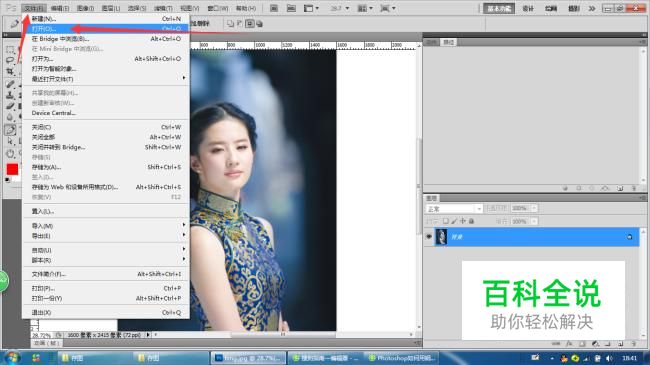Toggle lock image pixels brush icon
Image resolution: width=650 pixels, height=365 pixels.
(454, 221)
